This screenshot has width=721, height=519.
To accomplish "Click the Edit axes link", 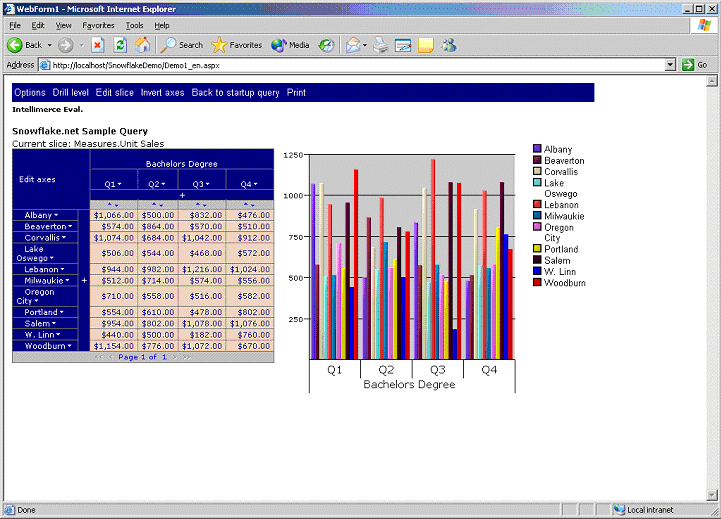I will coord(37,179).
